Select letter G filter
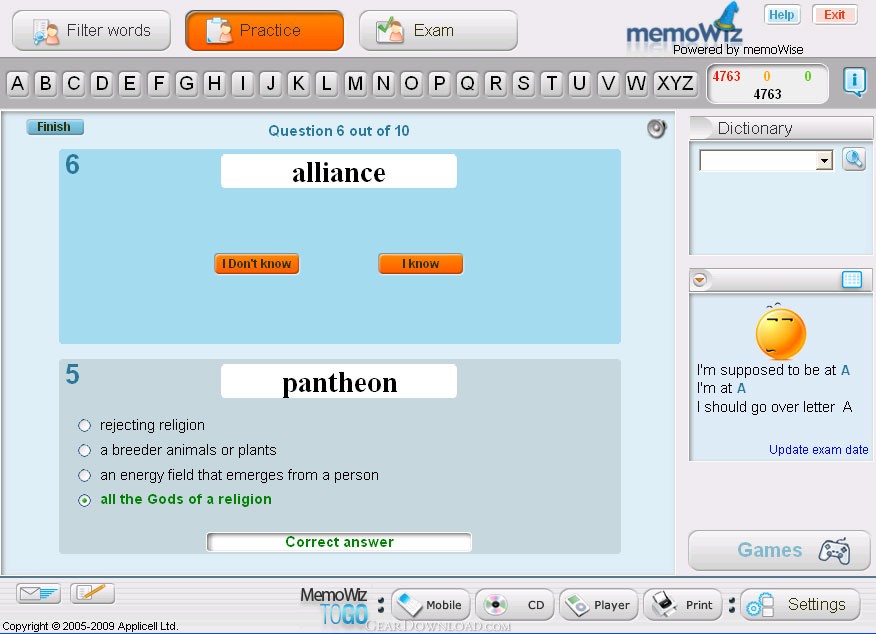Viewport: 876px width, 634px height. pos(187,83)
